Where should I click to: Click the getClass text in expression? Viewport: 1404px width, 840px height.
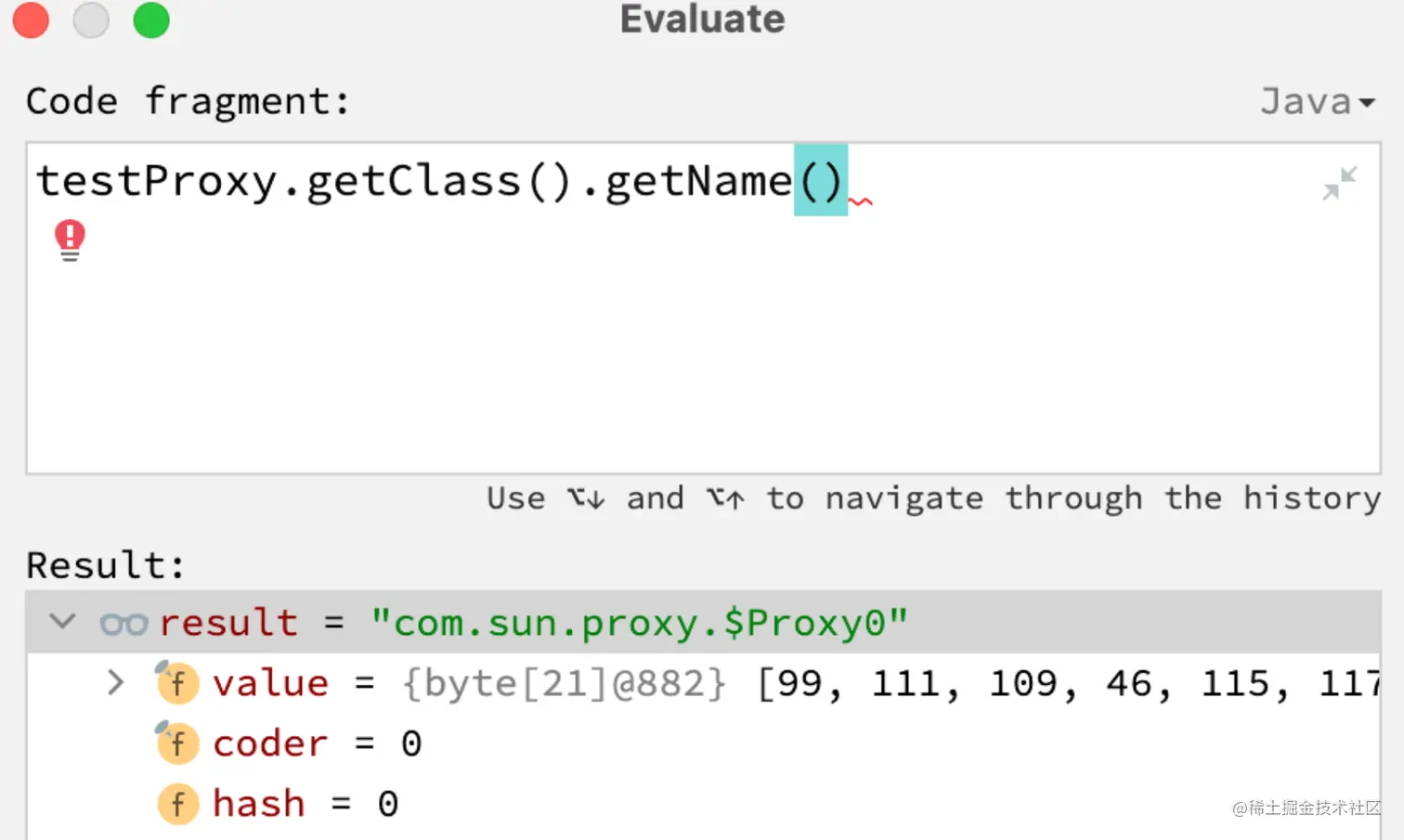(413, 181)
